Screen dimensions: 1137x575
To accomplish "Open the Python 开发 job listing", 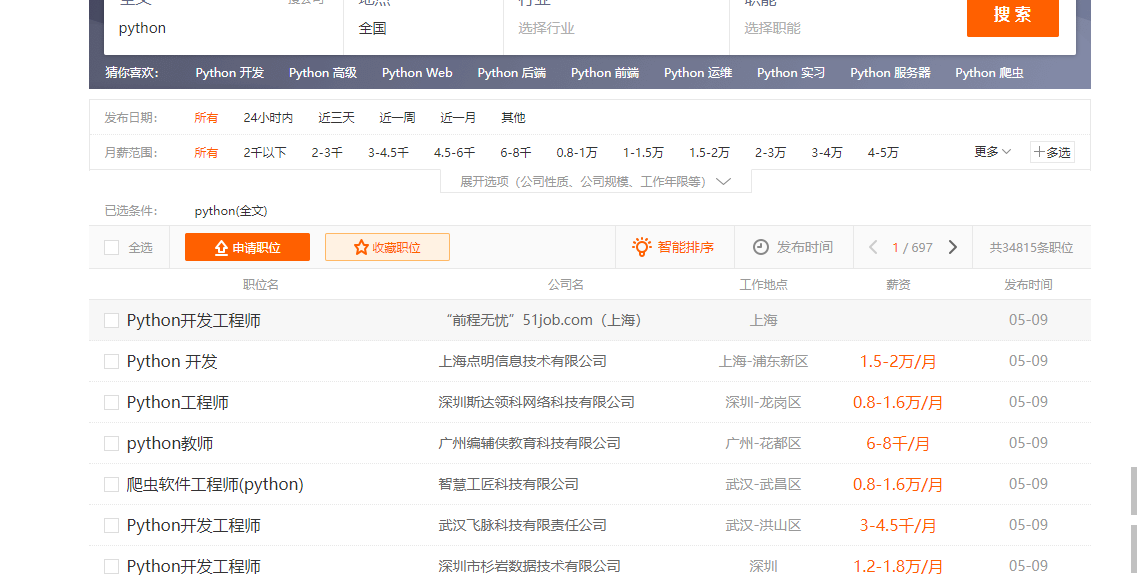I will point(172,361).
